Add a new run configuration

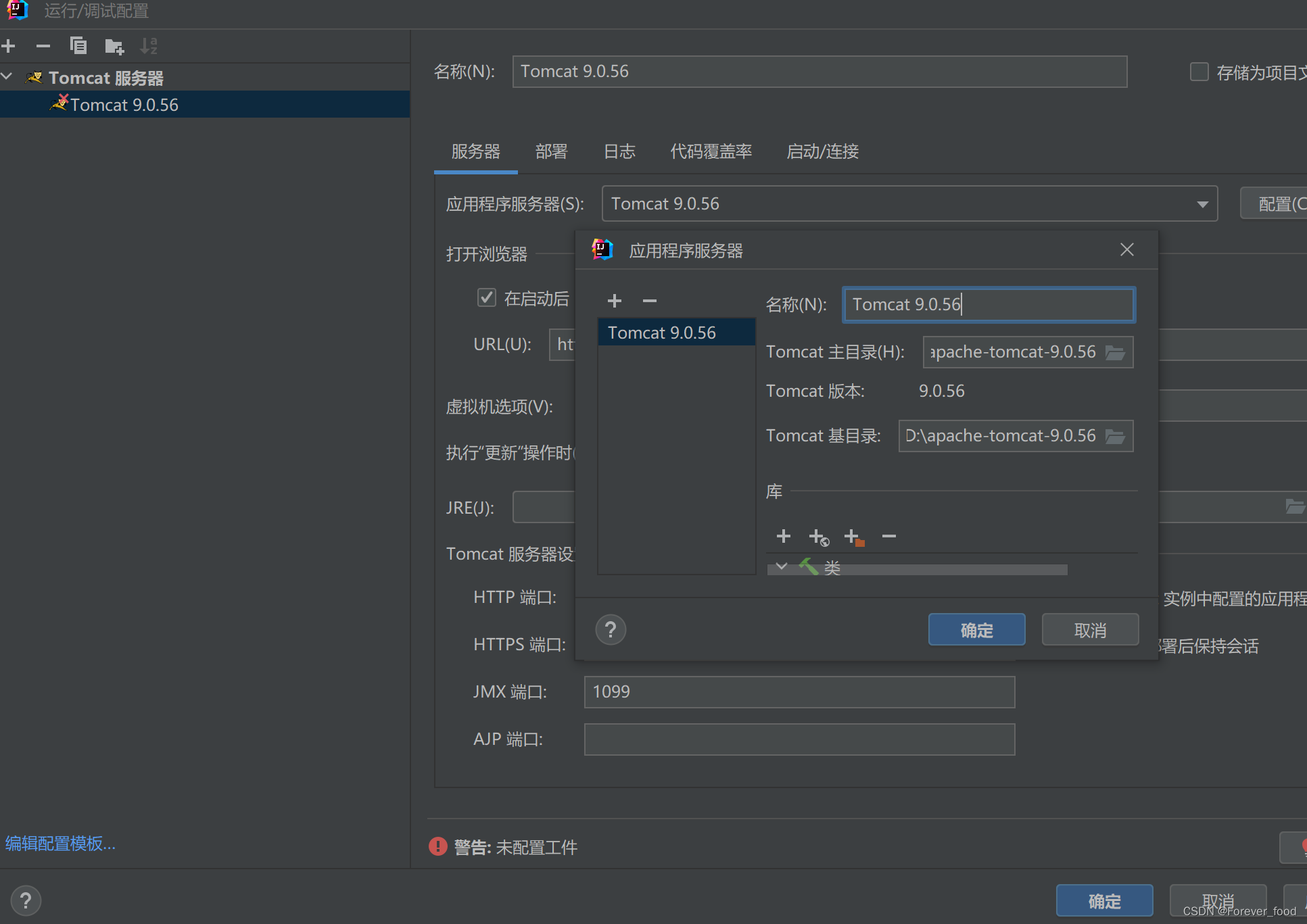9,46
